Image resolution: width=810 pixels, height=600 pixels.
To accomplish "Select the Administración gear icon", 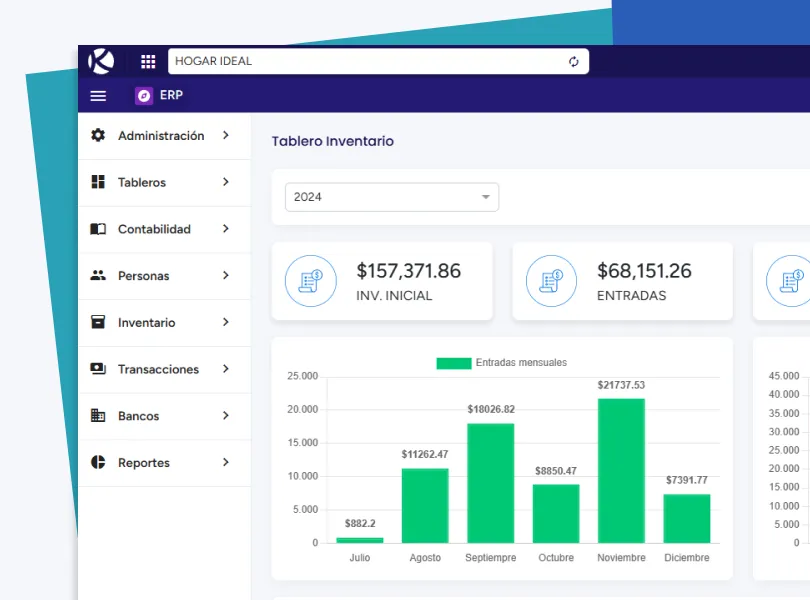I will [97, 135].
